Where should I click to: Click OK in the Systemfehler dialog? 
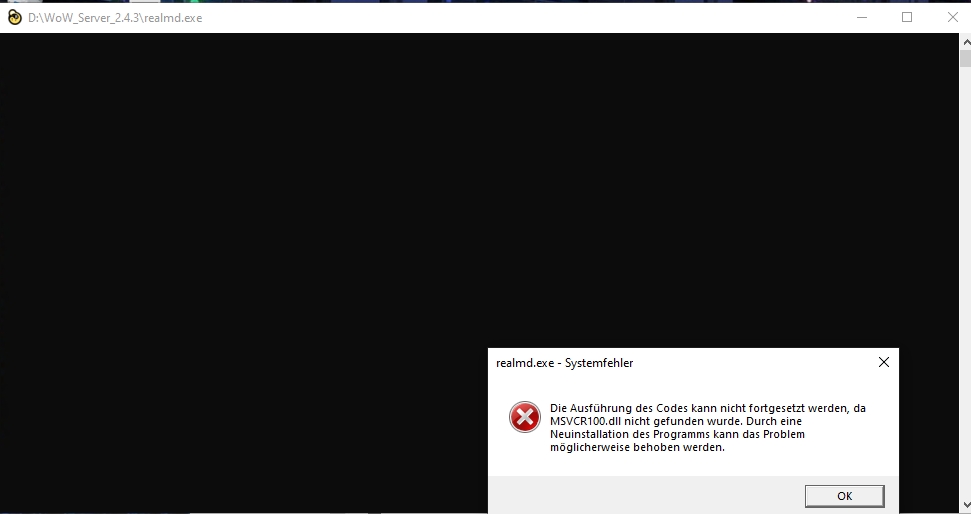[844, 496]
